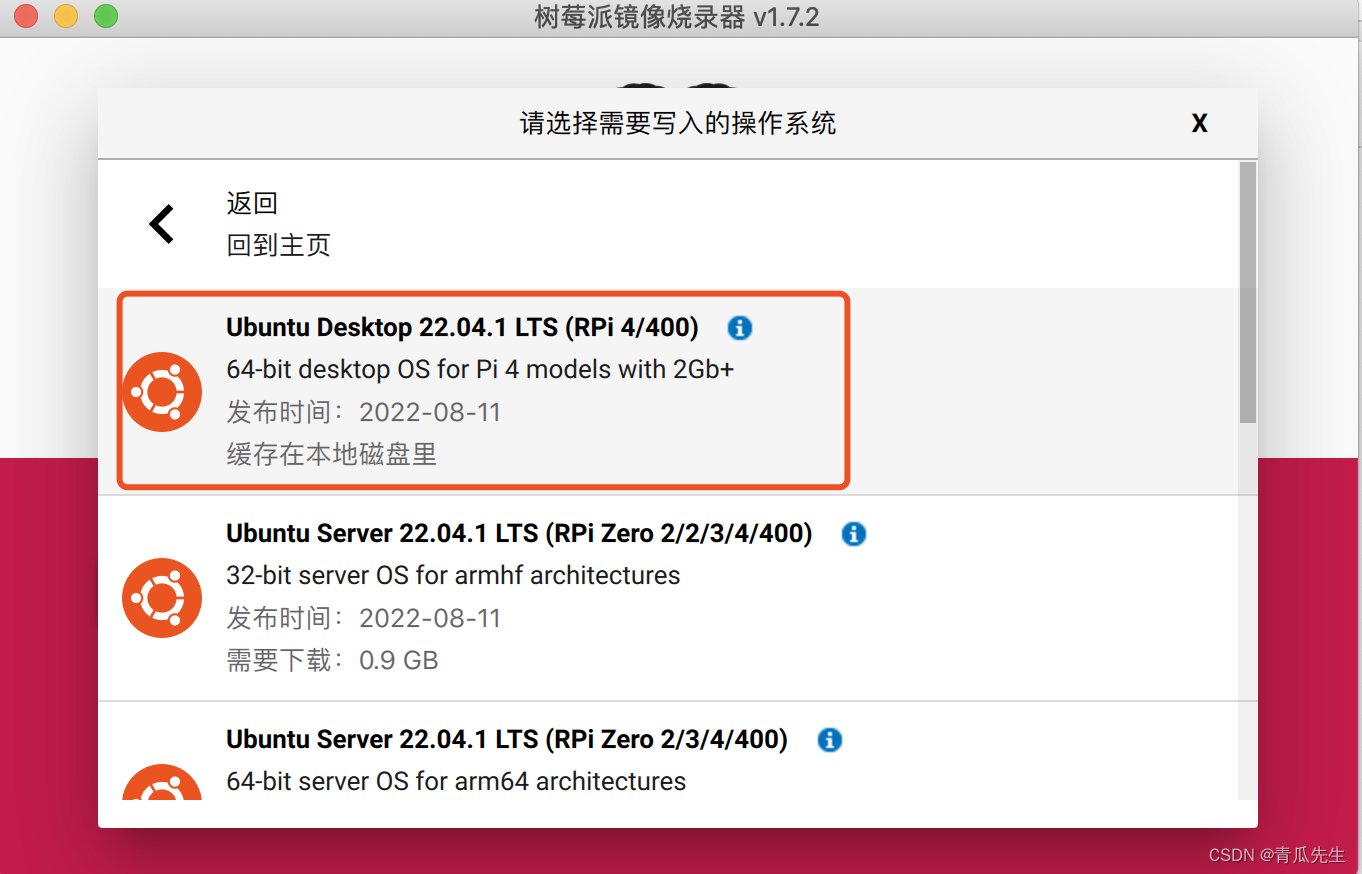
Task: Click the back arrow icon to return
Action: [161, 224]
